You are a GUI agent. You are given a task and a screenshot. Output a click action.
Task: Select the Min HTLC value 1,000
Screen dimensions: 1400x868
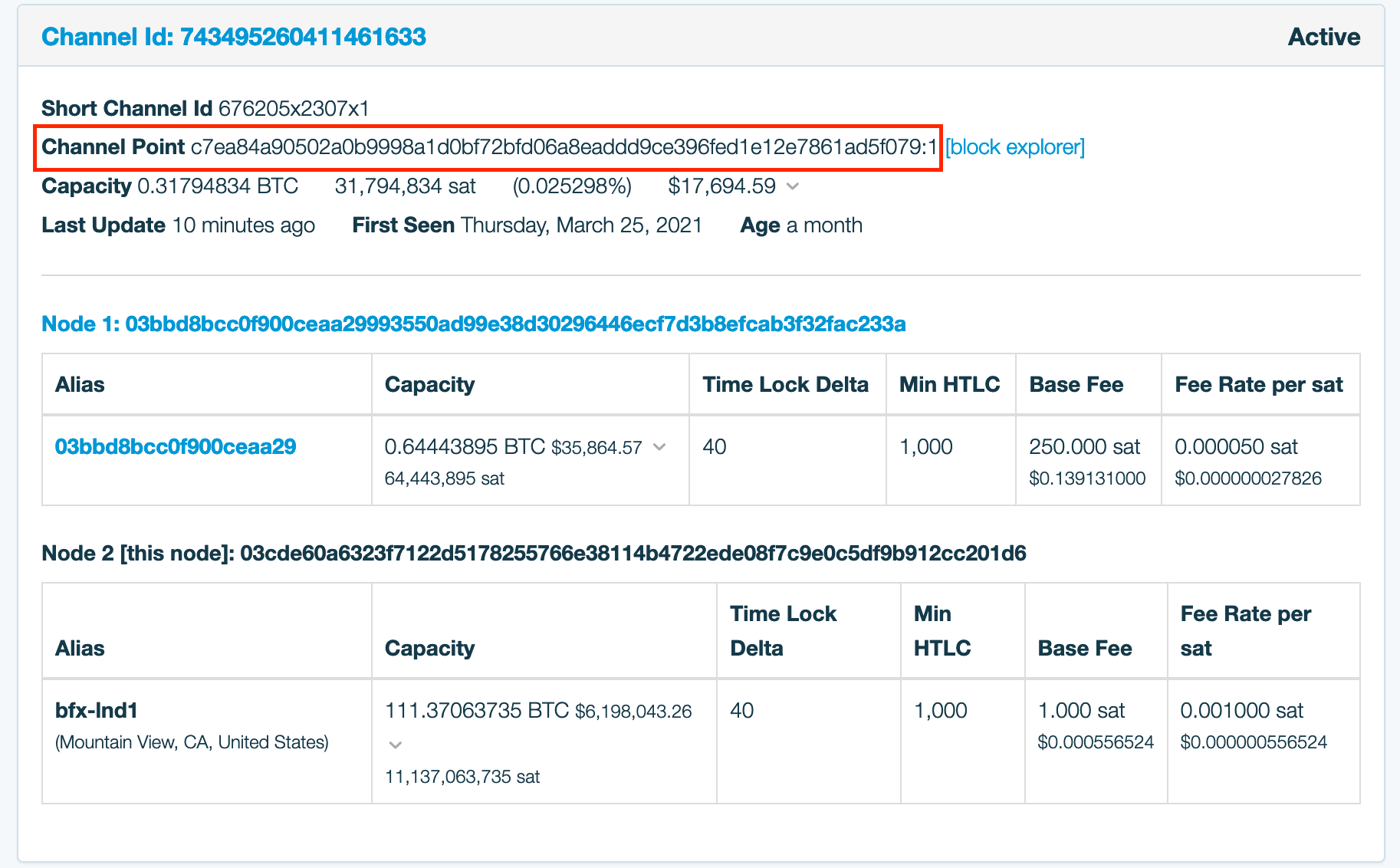925,447
